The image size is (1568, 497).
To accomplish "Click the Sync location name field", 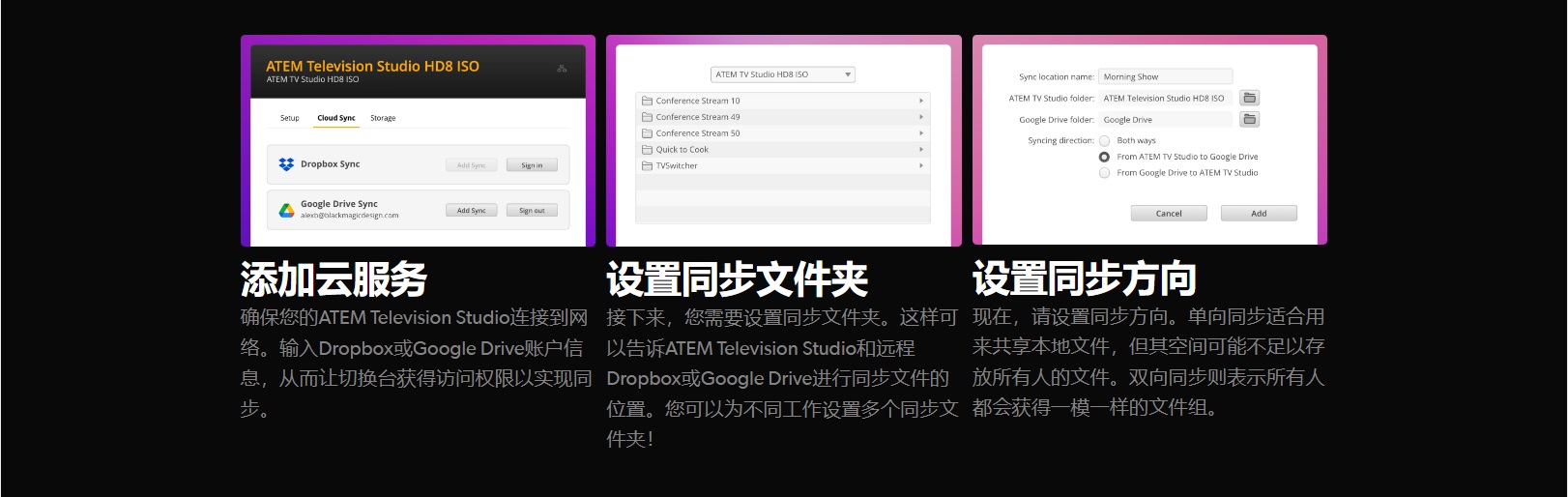I will [x=1166, y=76].
